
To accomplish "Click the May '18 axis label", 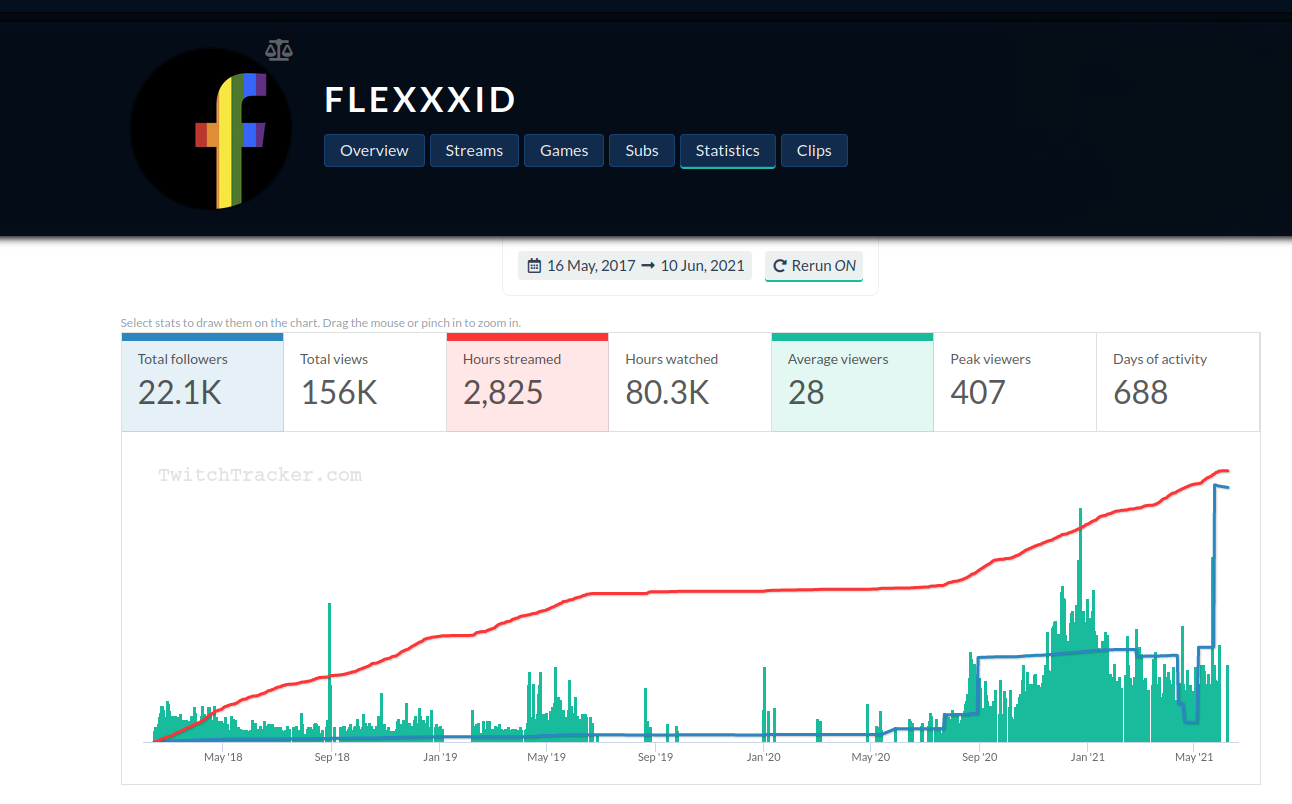I will (223, 757).
